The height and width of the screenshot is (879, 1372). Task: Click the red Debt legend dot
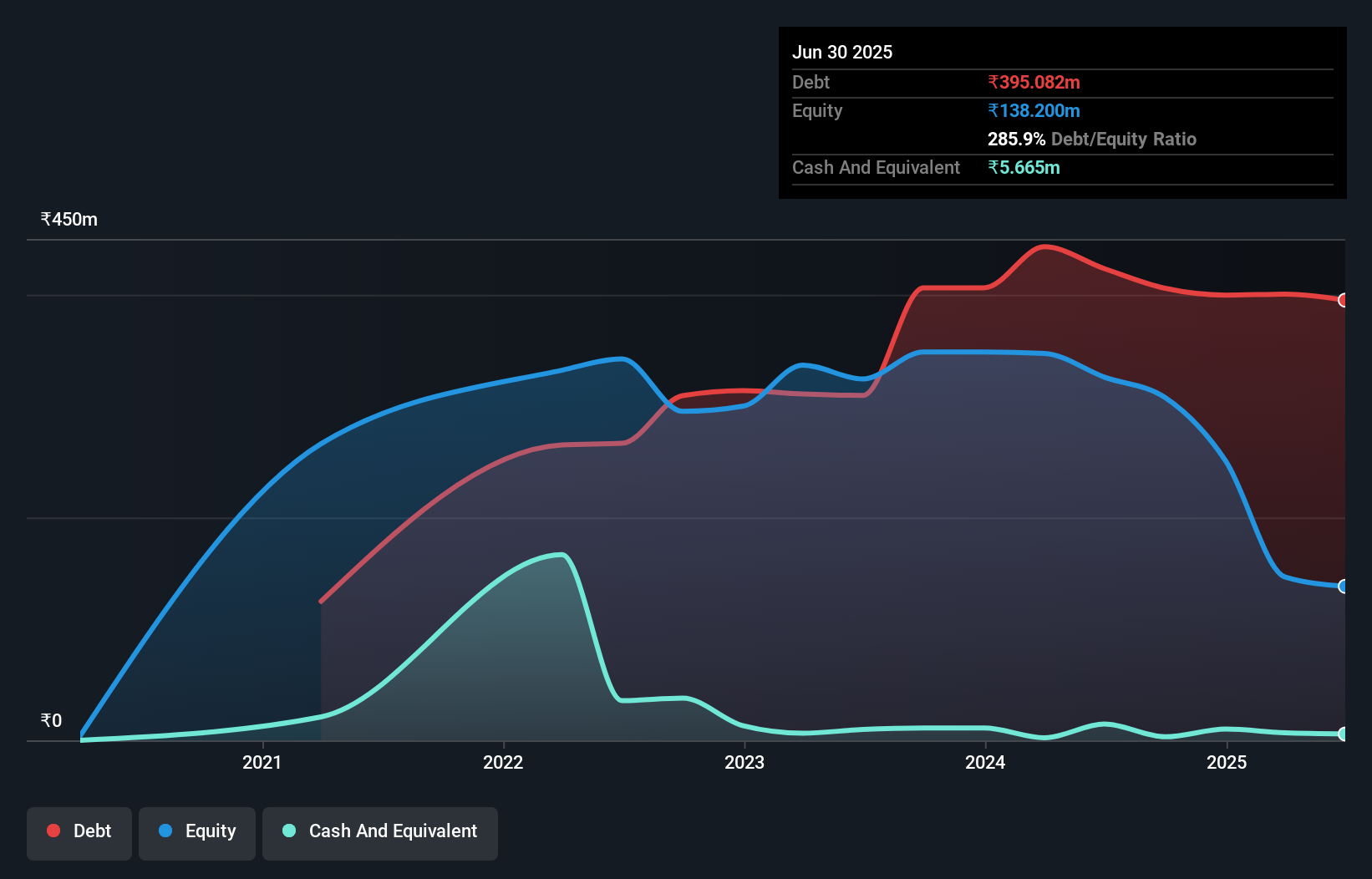(53, 831)
